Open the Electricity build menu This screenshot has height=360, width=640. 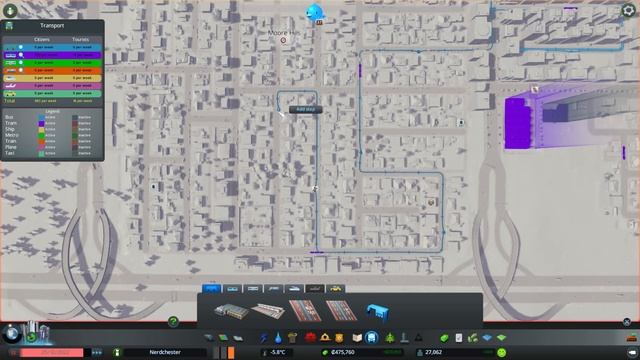pos(264,338)
